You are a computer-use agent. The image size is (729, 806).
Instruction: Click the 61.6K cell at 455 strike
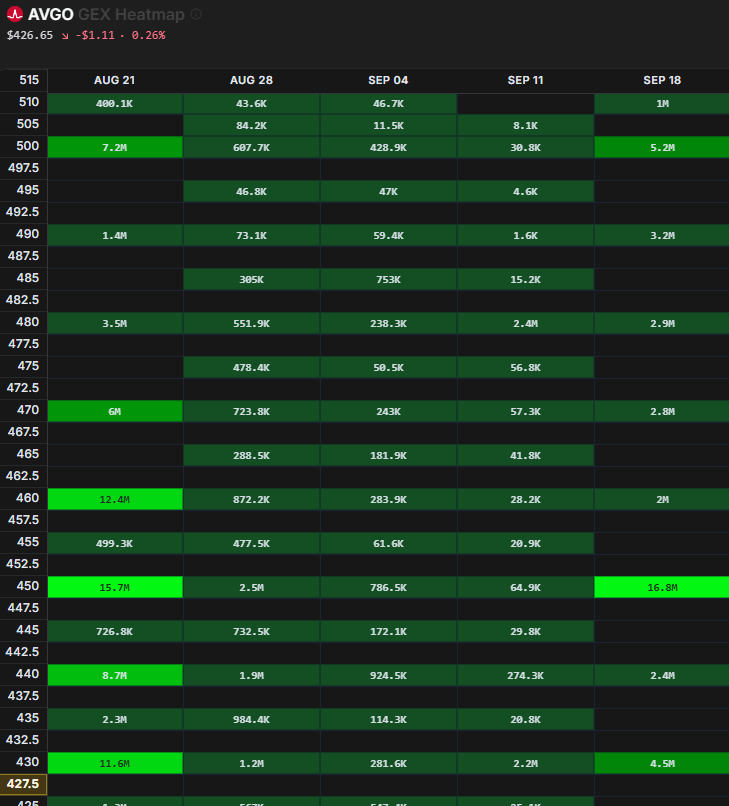(x=389, y=543)
